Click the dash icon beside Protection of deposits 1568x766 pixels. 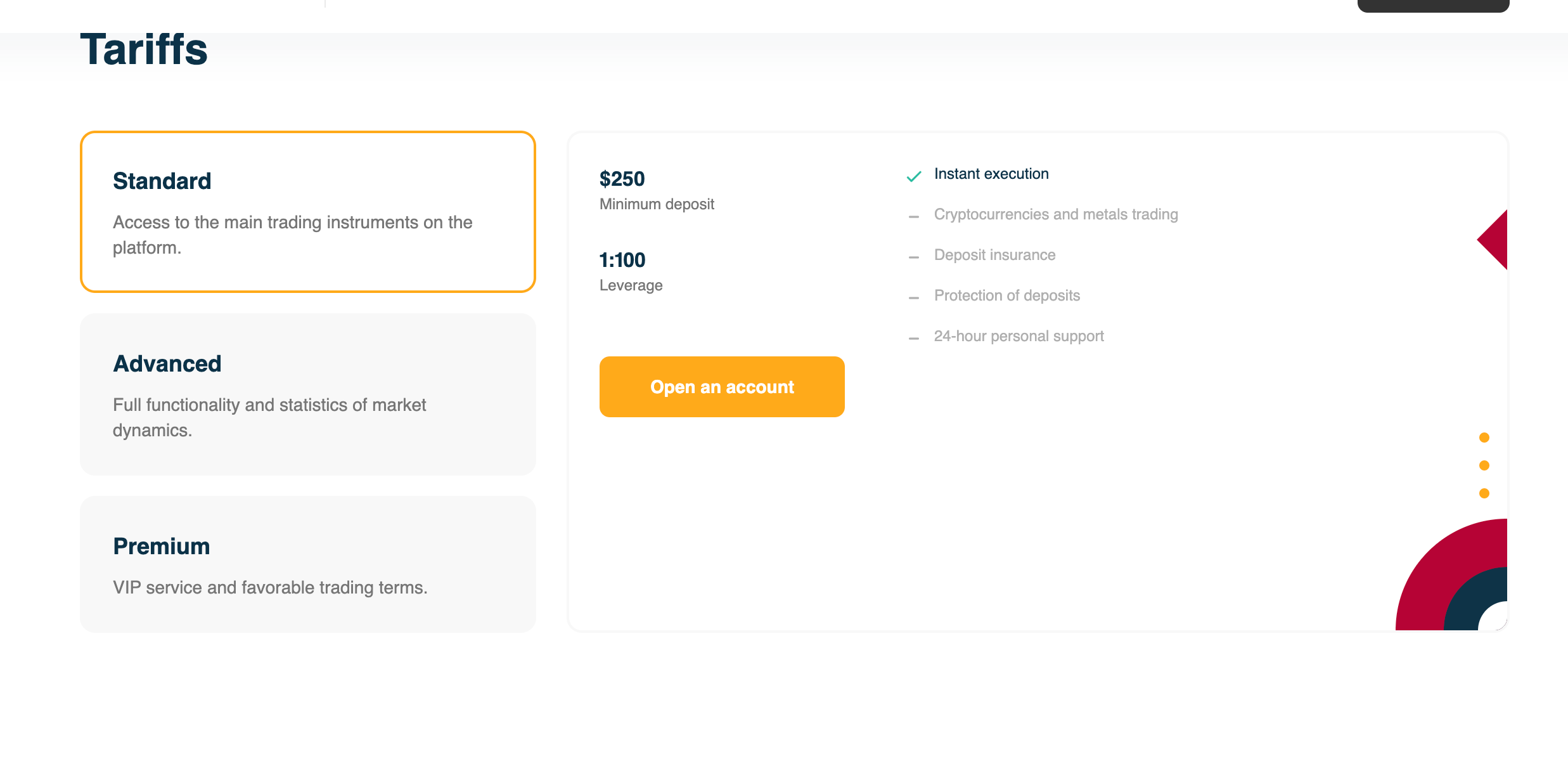(914, 298)
